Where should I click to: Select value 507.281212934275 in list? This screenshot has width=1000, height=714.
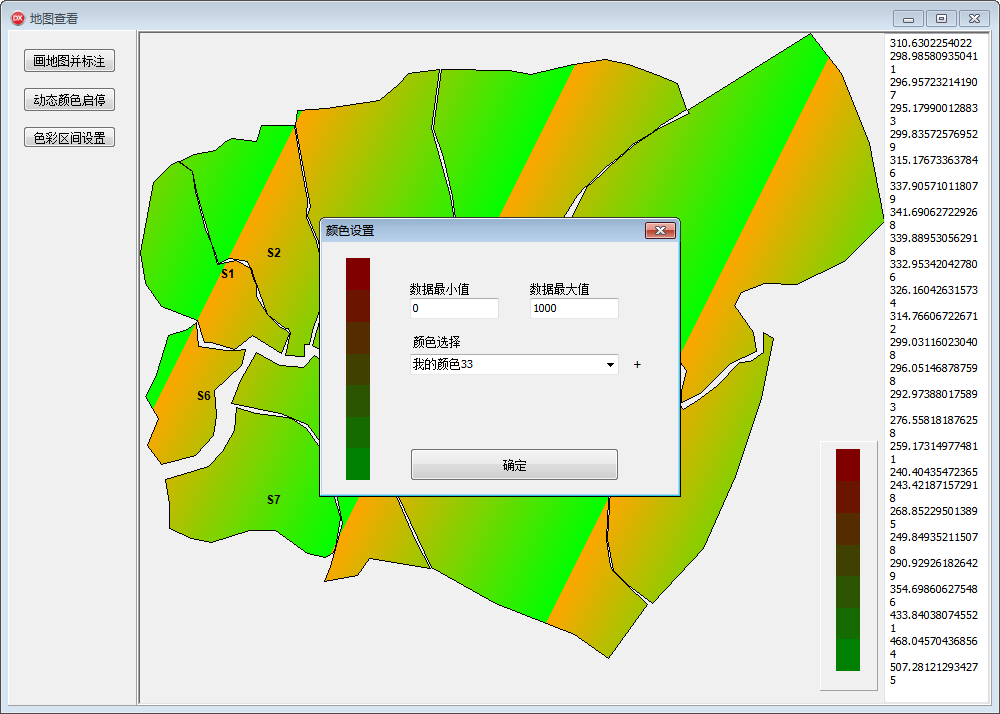934,674
